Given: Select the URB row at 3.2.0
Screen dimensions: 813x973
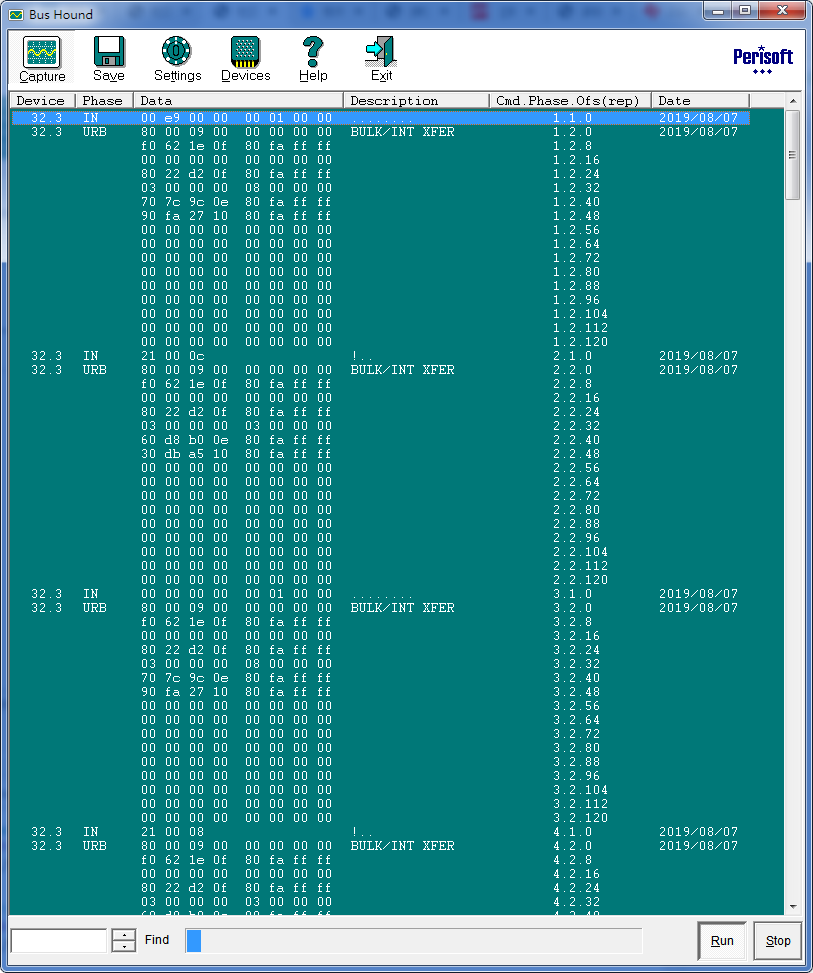Looking at the screenshot, I should (380, 608).
